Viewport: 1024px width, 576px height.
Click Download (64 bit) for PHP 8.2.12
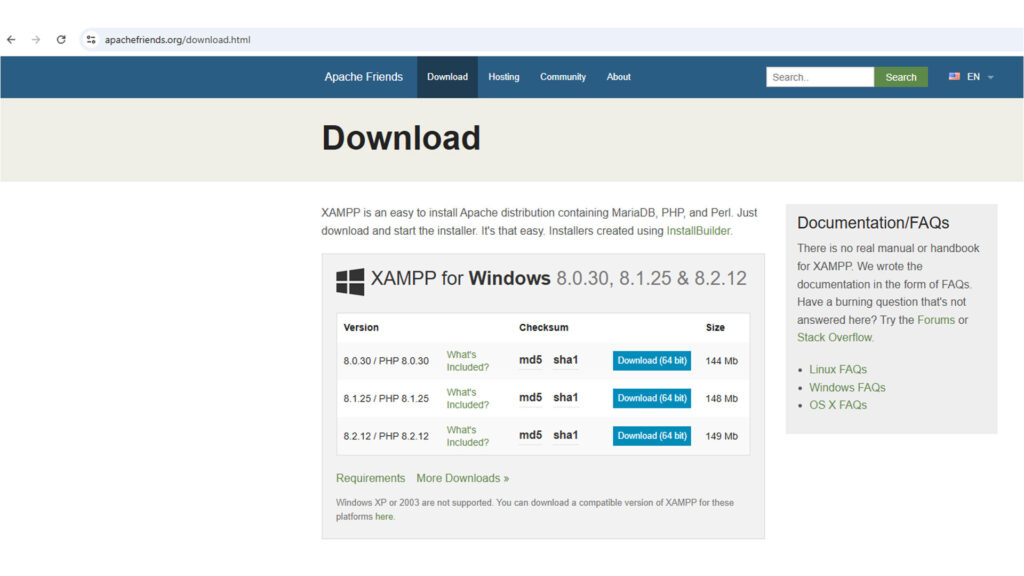(x=651, y=436)
